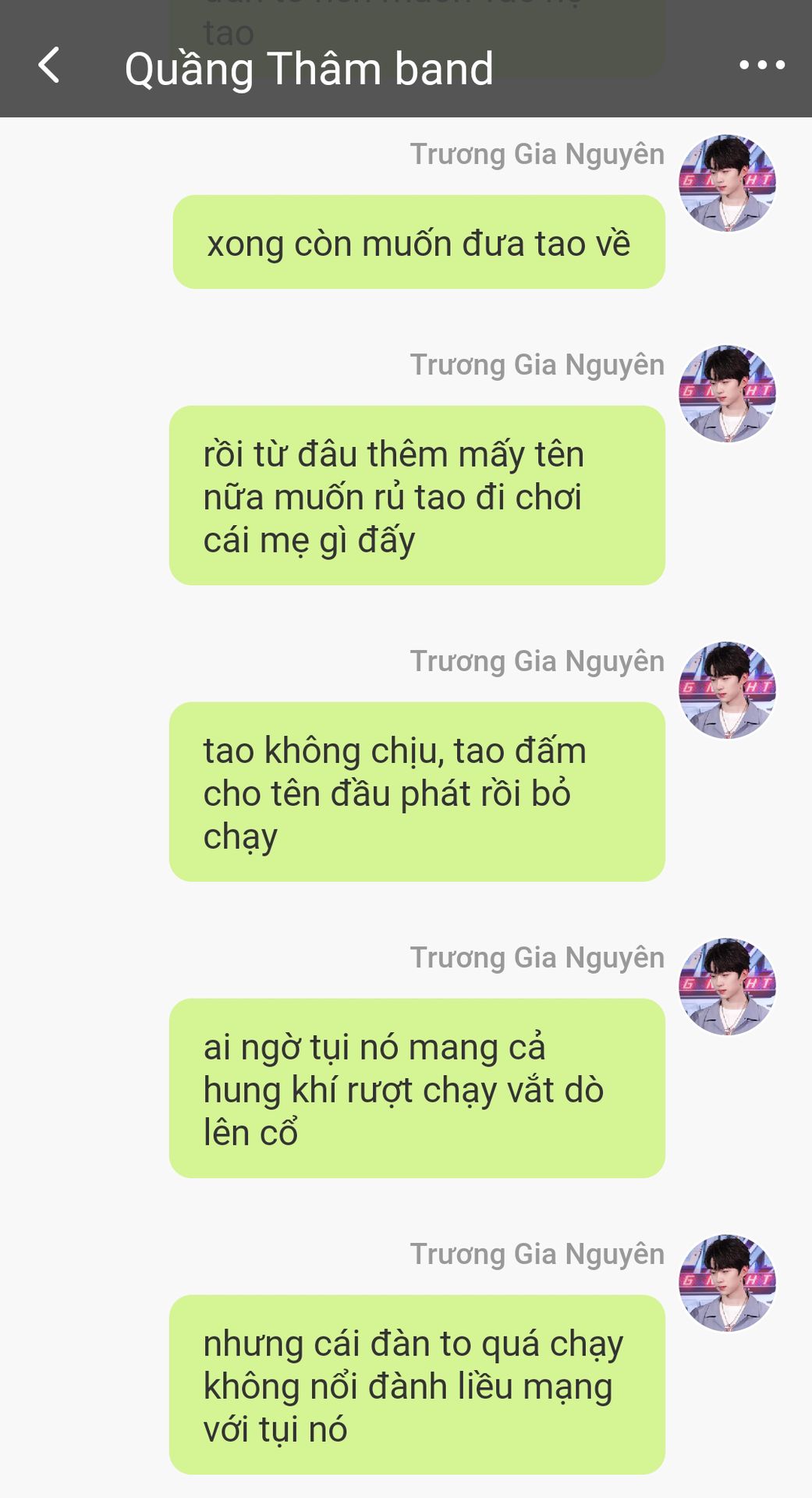
Task: Select message 'xong còn muốn đưa tao về'
Action: (x=419, y=242)
